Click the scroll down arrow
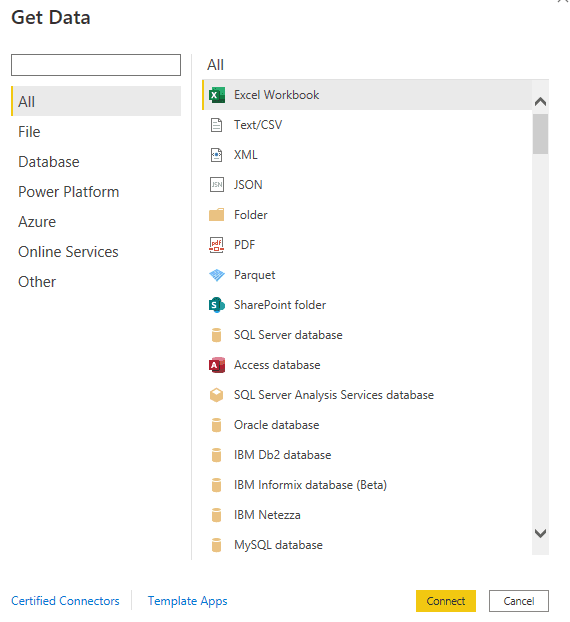 540,533
